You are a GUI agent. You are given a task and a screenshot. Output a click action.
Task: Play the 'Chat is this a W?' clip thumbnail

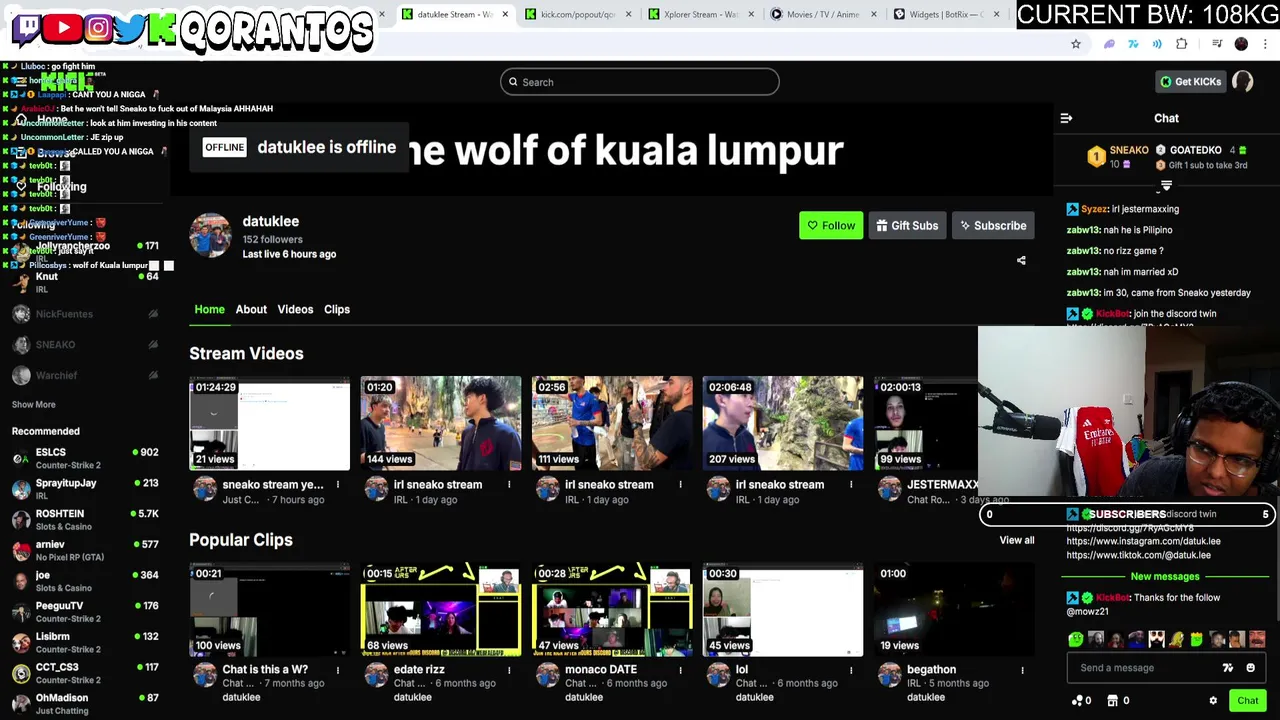pyautogui.click(x=270, y=610)
